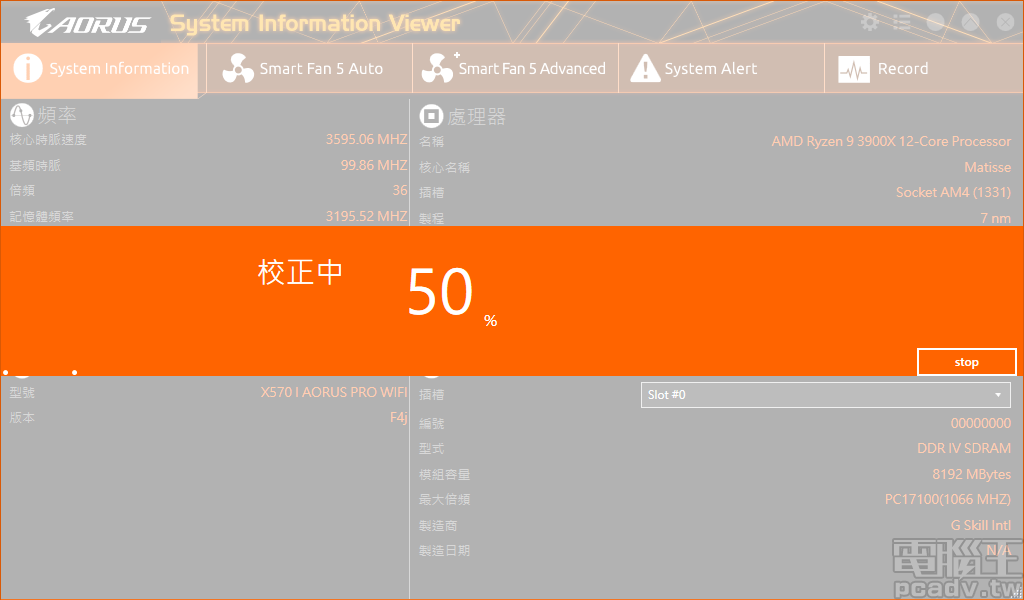Click the dropdown arrow on the slot selector
The height and width of the screenshot is (600, 1024).
pos(997,394)
